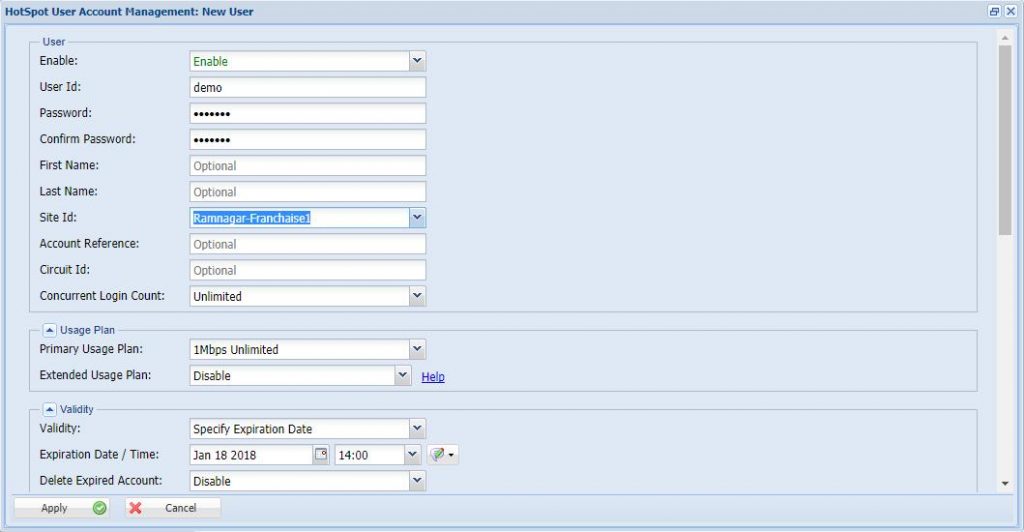Screen dimensions: 1024x532
Task: Open the Primary Usage Plan dropdown
Action: point(417,349)
